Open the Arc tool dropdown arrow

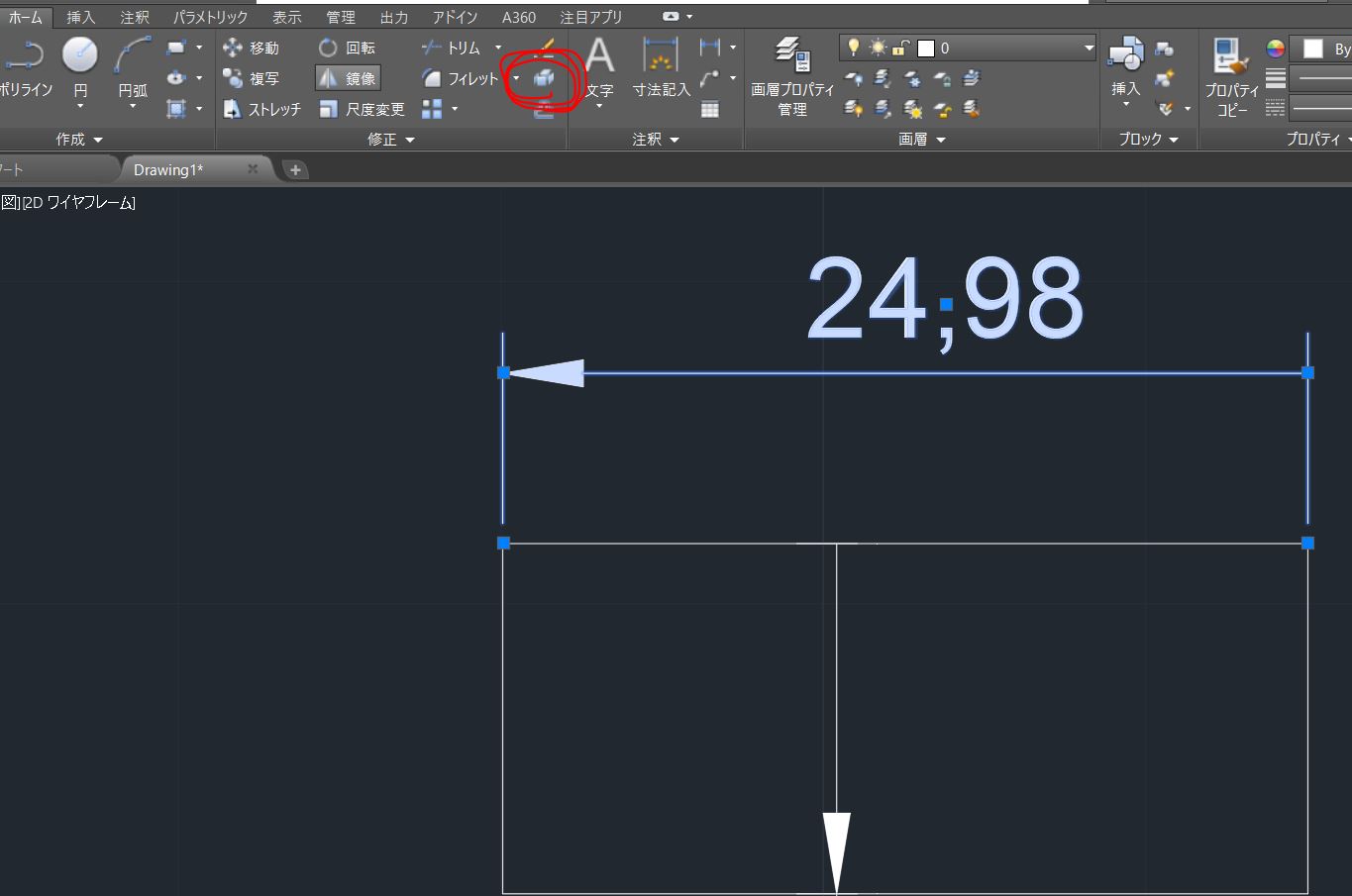[133, 107]
